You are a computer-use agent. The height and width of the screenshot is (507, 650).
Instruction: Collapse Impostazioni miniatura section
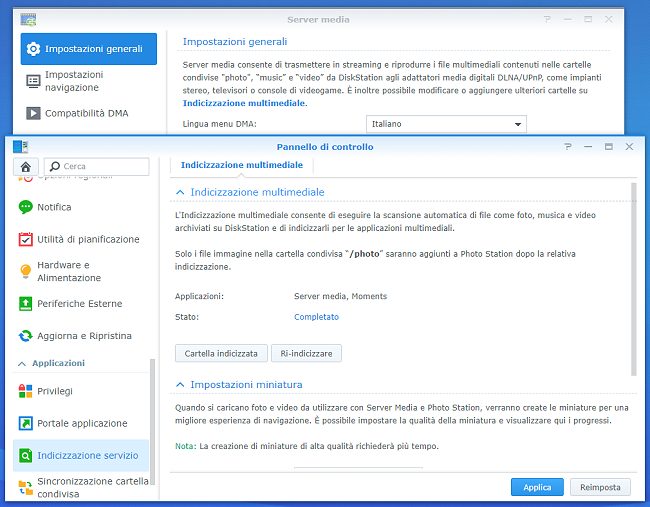[180, 384]
